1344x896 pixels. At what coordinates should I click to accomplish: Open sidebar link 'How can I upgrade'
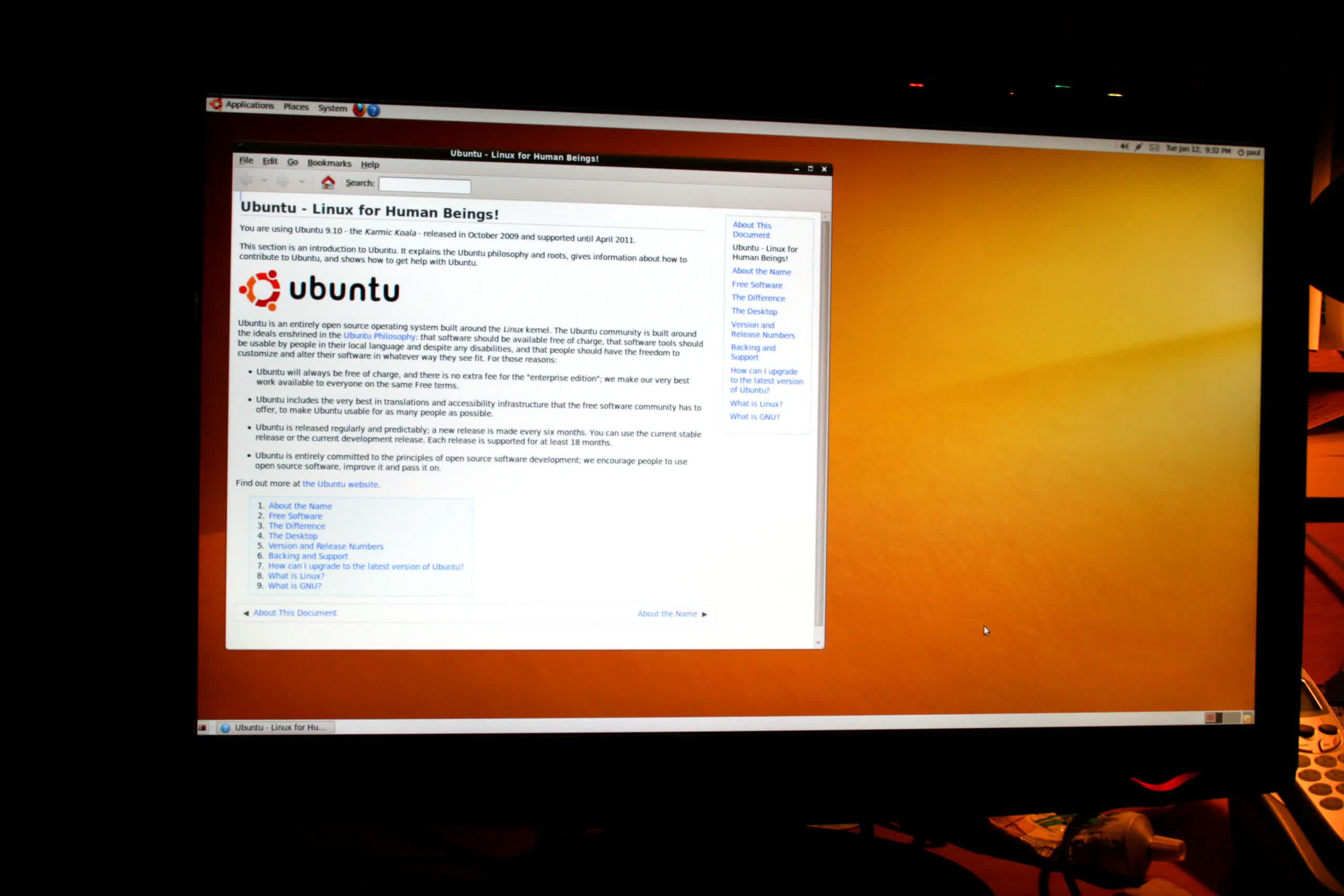[x=766, y=381]
